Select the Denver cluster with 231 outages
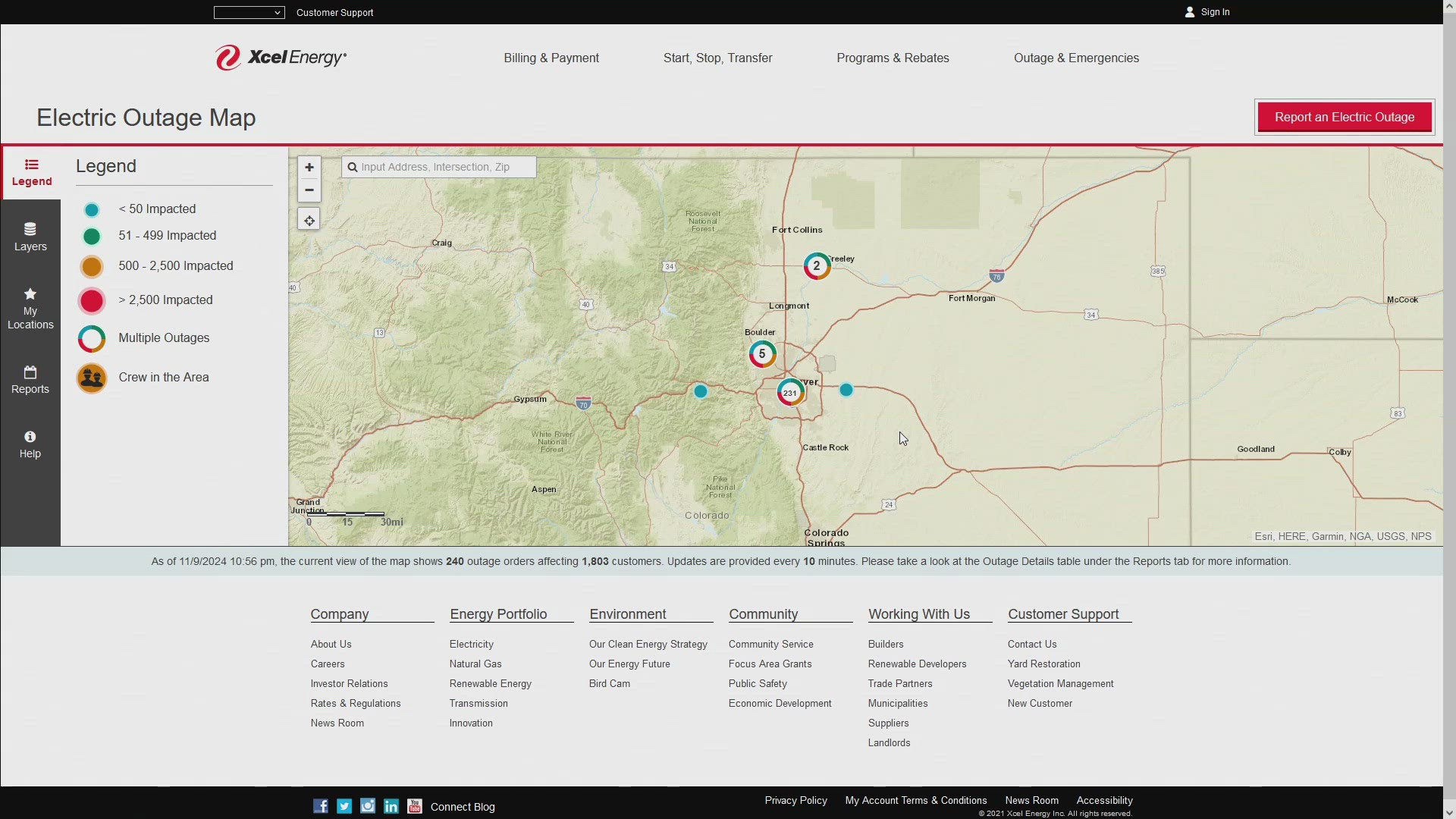The height and width of the screenshot is (819, 1456). (x=790, y=393)
